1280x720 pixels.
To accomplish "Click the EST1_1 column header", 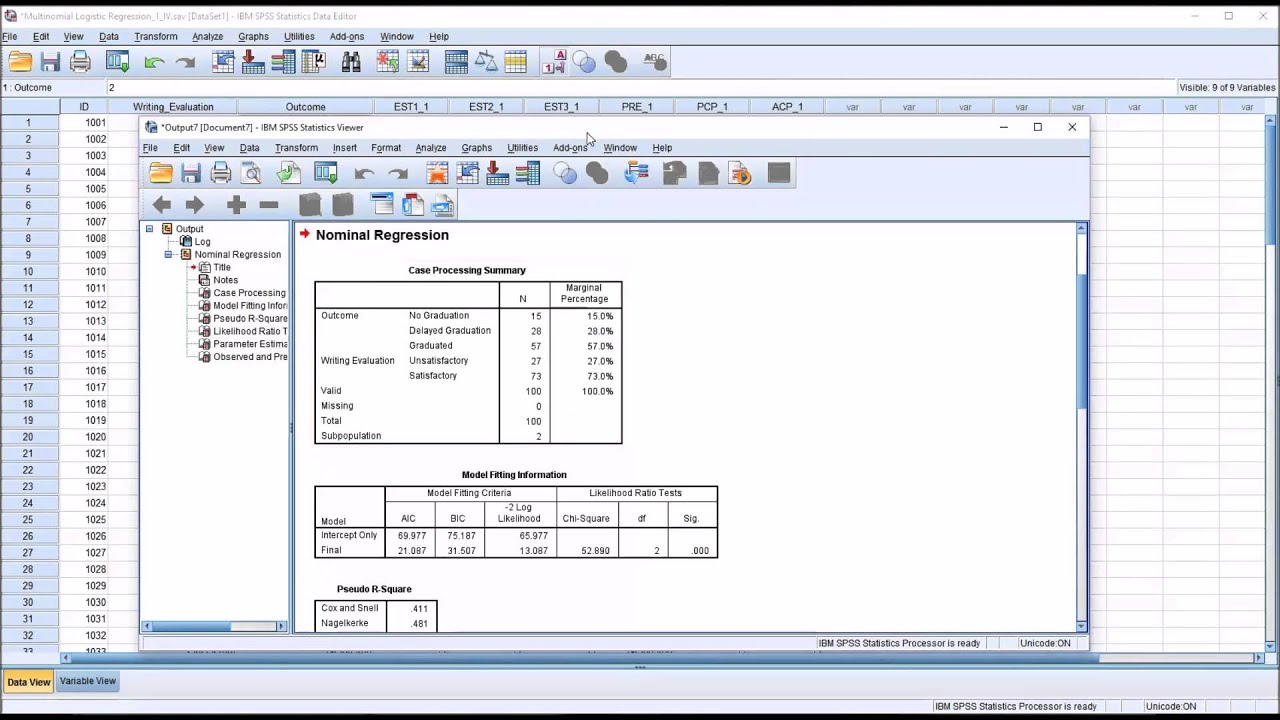I will [x=411, y=107].
